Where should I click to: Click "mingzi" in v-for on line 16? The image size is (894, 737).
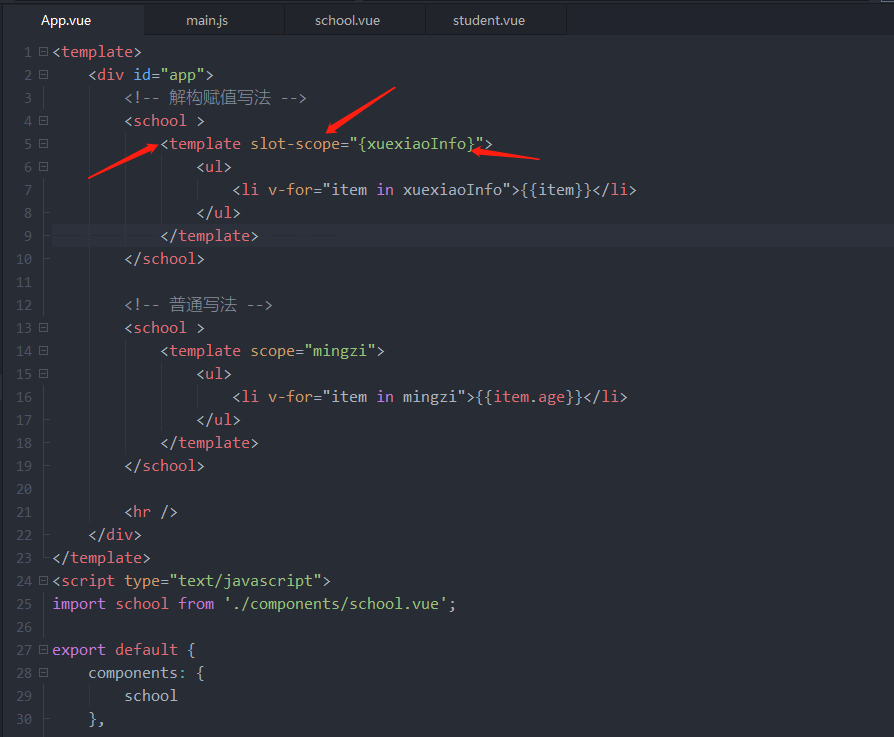point(429,397)
